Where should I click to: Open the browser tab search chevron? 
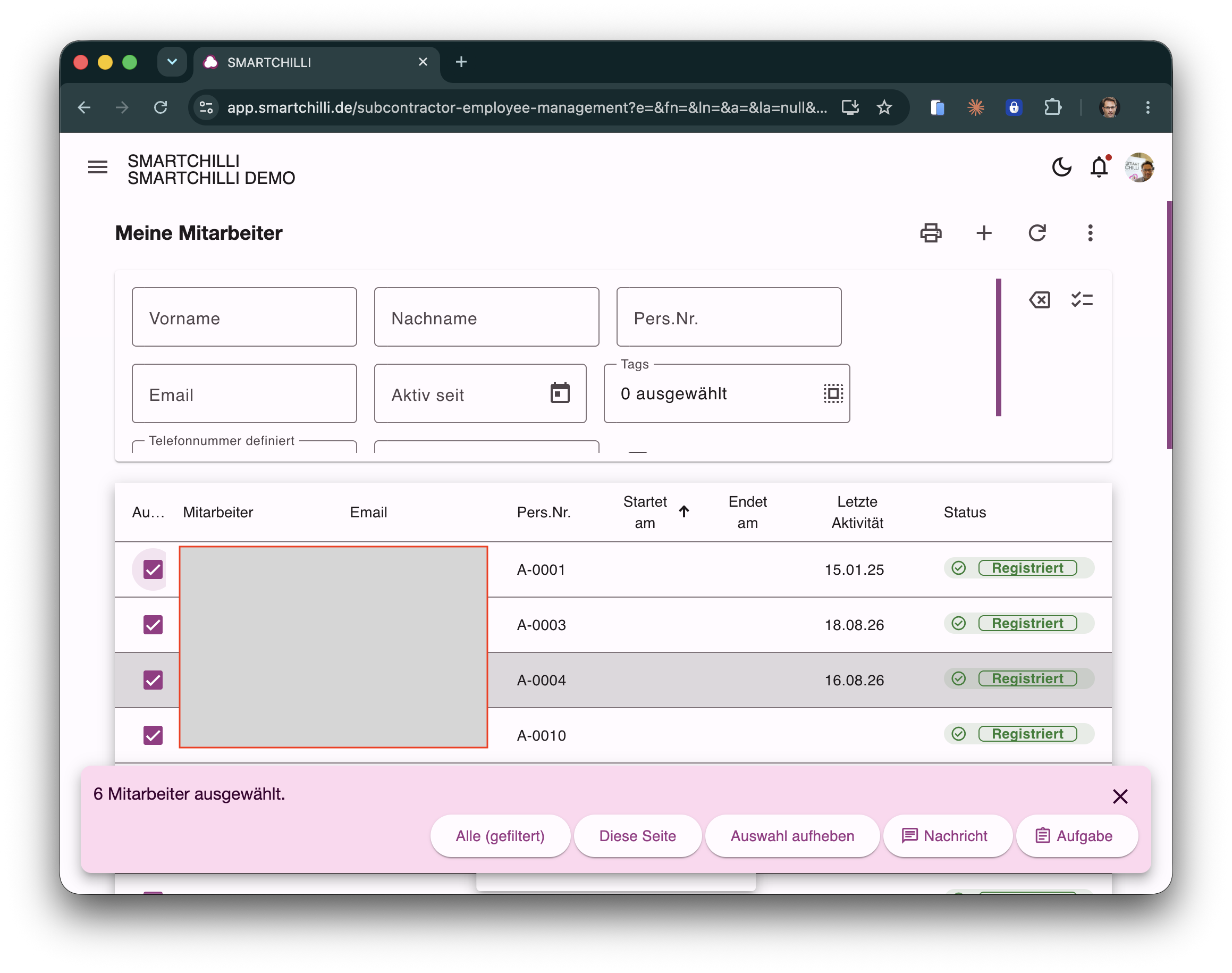(x=171, y=62)
